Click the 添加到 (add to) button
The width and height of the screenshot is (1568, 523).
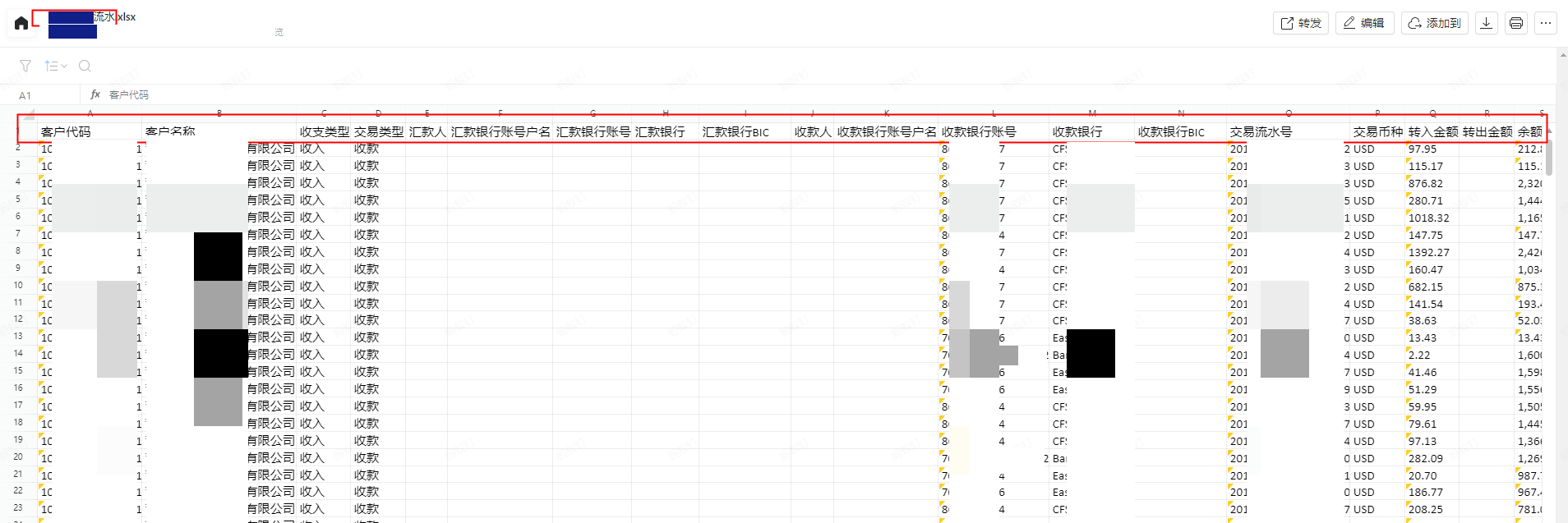[x=1435, y=23]
